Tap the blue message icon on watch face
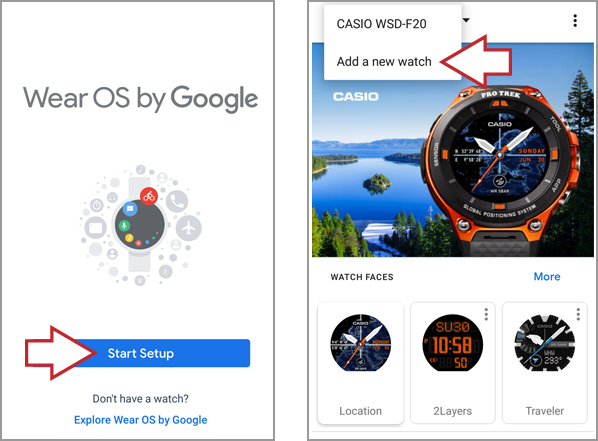The height and width of the screenshot is (441, 598). point(130,209)
